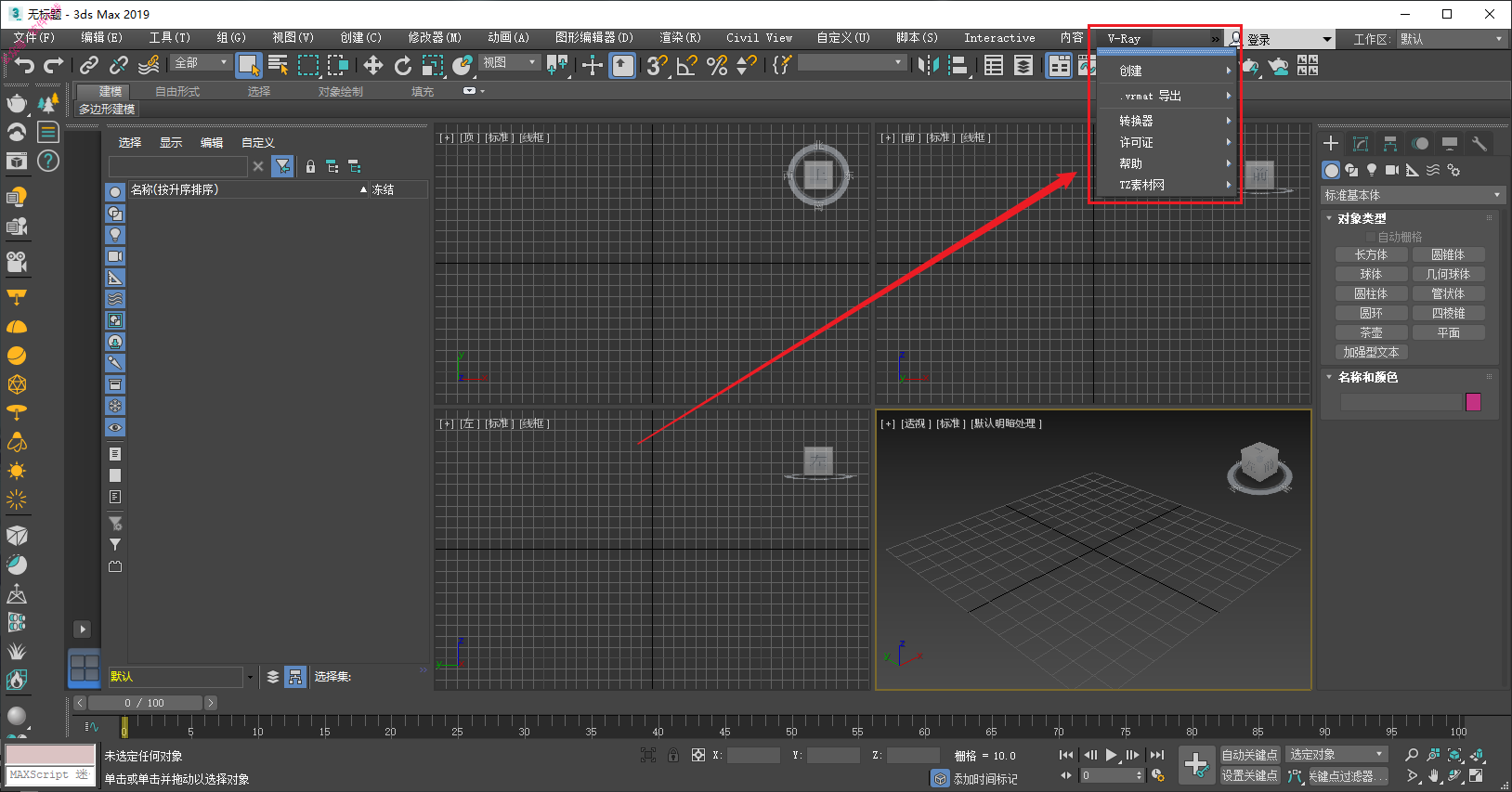This screenshot has height=792, width=1512.
Task: Select the Scale tool
Action: pos(433,65)
